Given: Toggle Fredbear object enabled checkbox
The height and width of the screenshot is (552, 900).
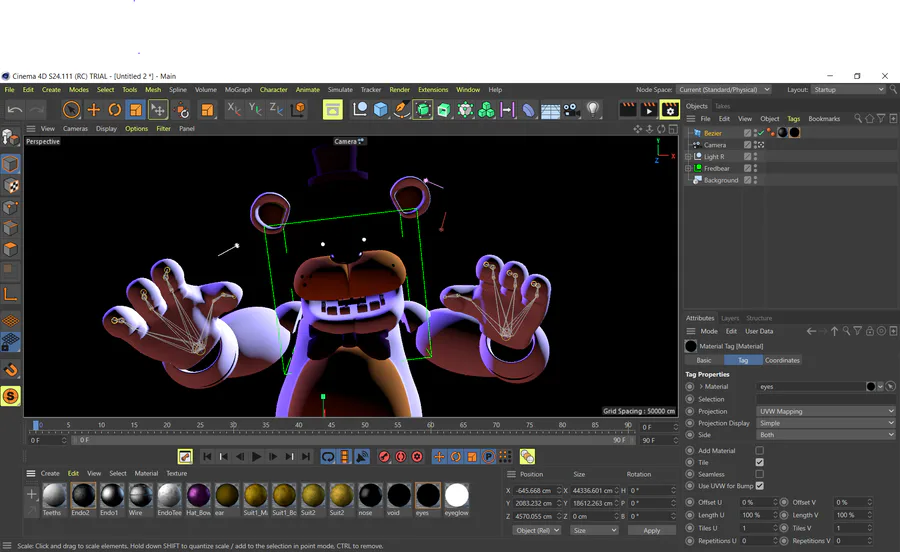Looking at the screenshot, I should [x=747, y=168].
